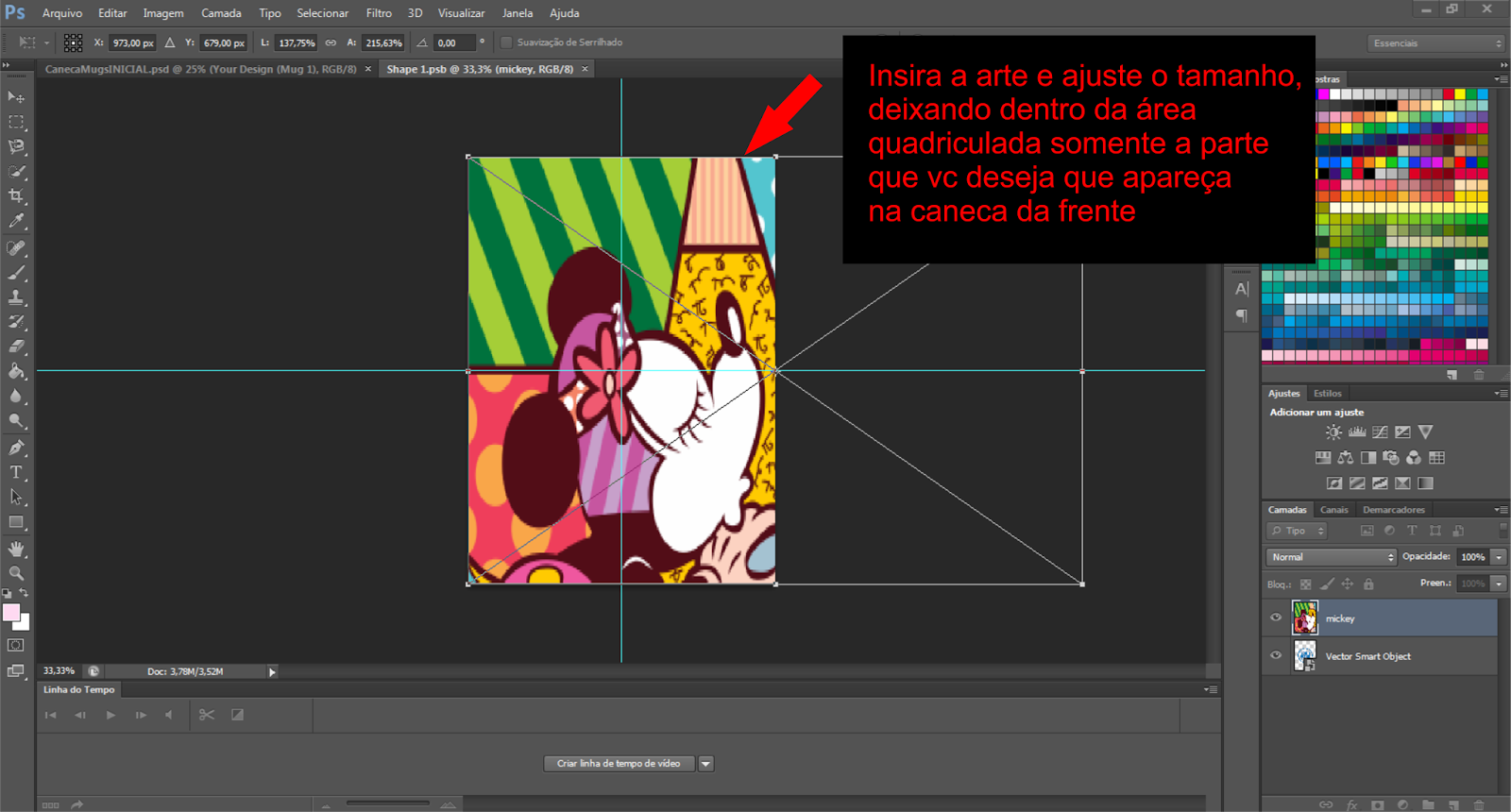The width and height of the screenshot is (1511, 812).
Task: Switch to the Canais tab
Action: click(x=1333, y=510)
